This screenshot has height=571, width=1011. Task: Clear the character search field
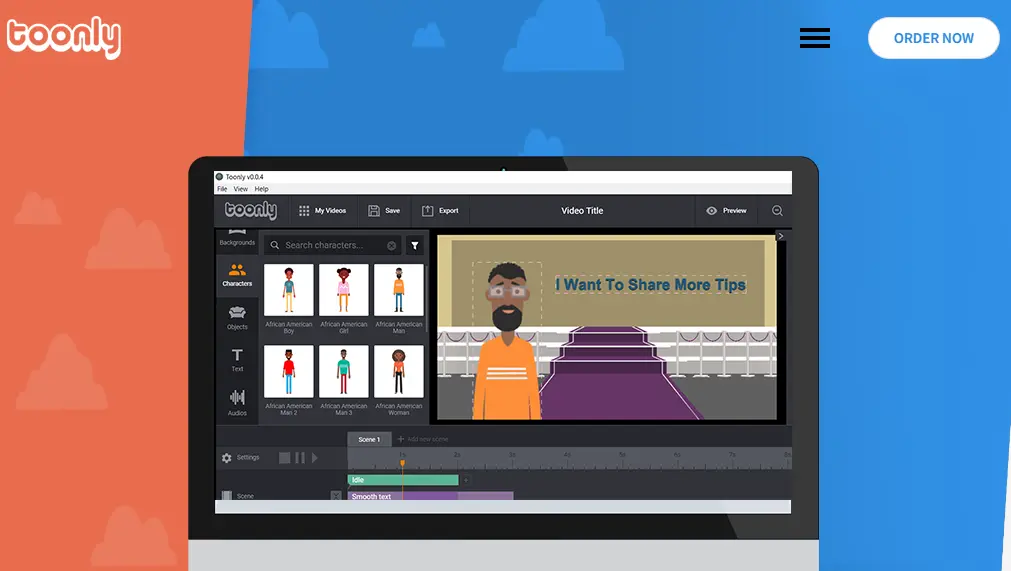point(392,245)
